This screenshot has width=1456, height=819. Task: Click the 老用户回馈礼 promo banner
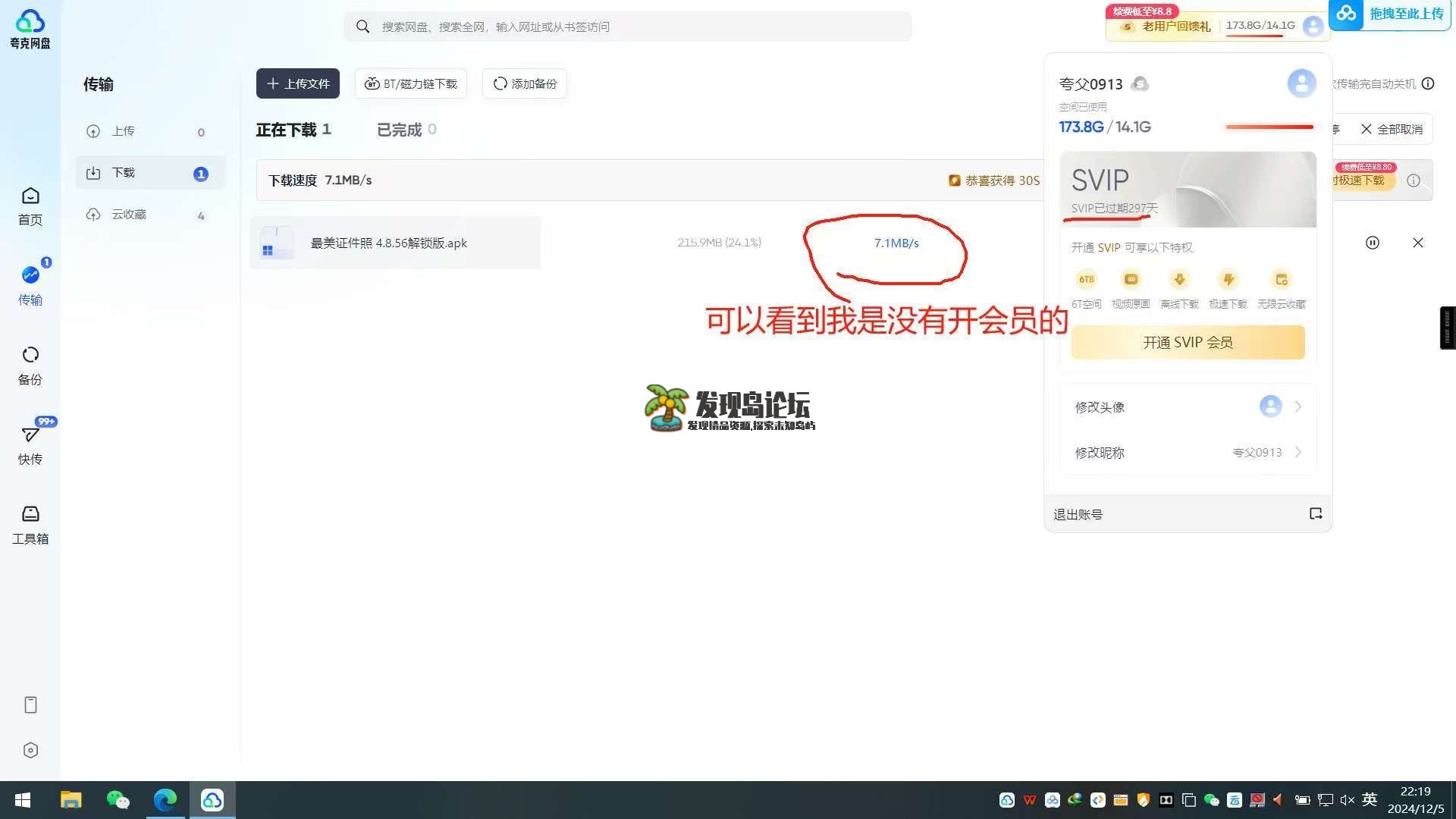[1167, 27]
